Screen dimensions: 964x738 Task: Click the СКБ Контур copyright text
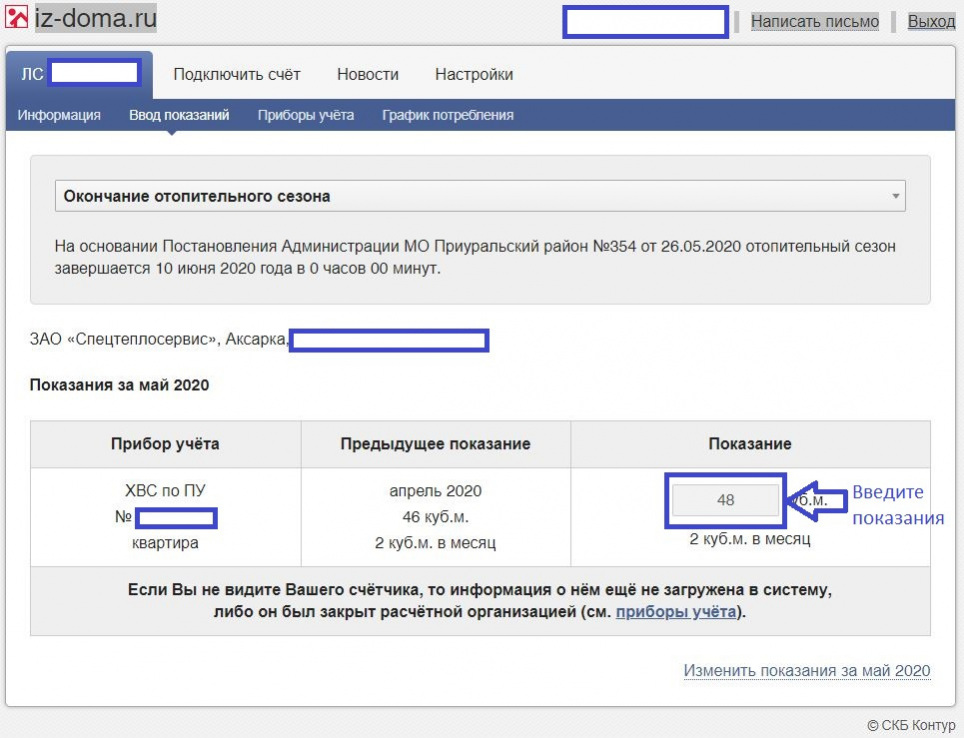(910, 725)
